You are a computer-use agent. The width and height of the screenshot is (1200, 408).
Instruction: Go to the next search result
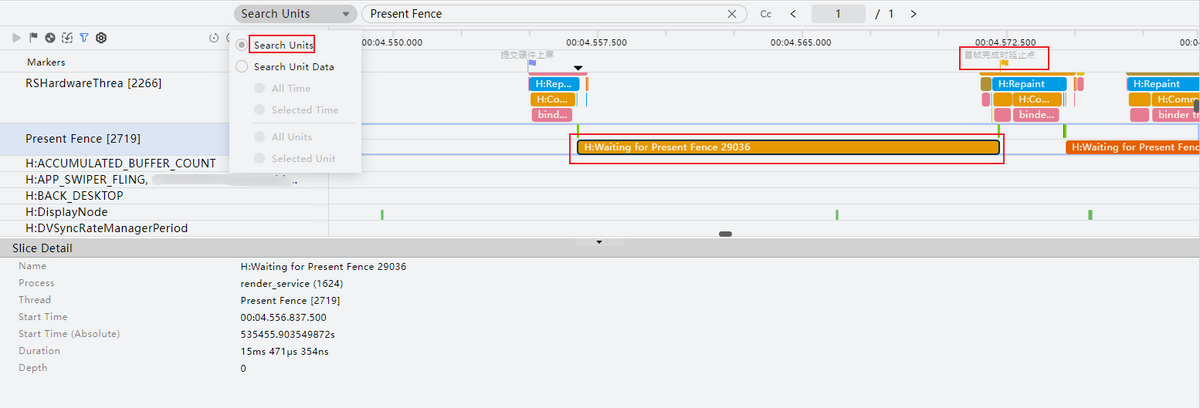(913, 14)
